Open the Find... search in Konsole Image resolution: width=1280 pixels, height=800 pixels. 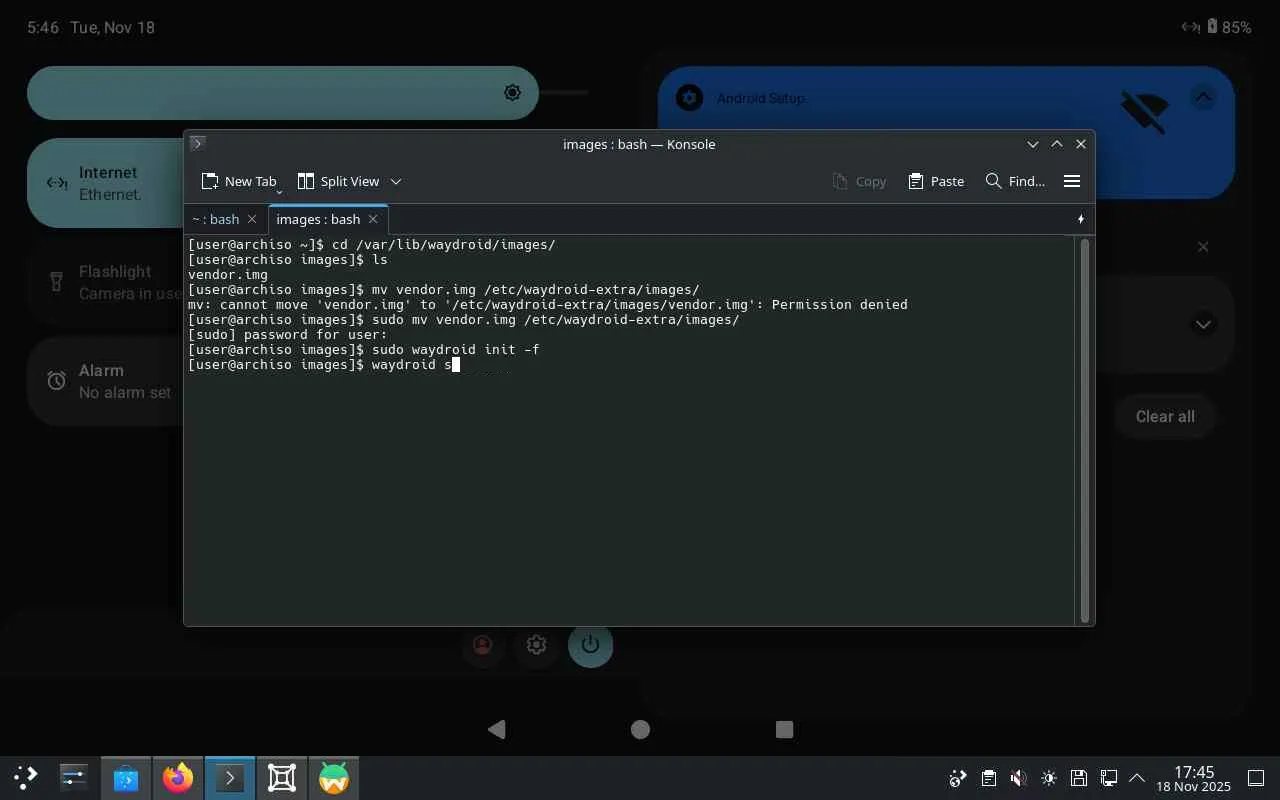pyautogui.click(x=1015, y=181)
